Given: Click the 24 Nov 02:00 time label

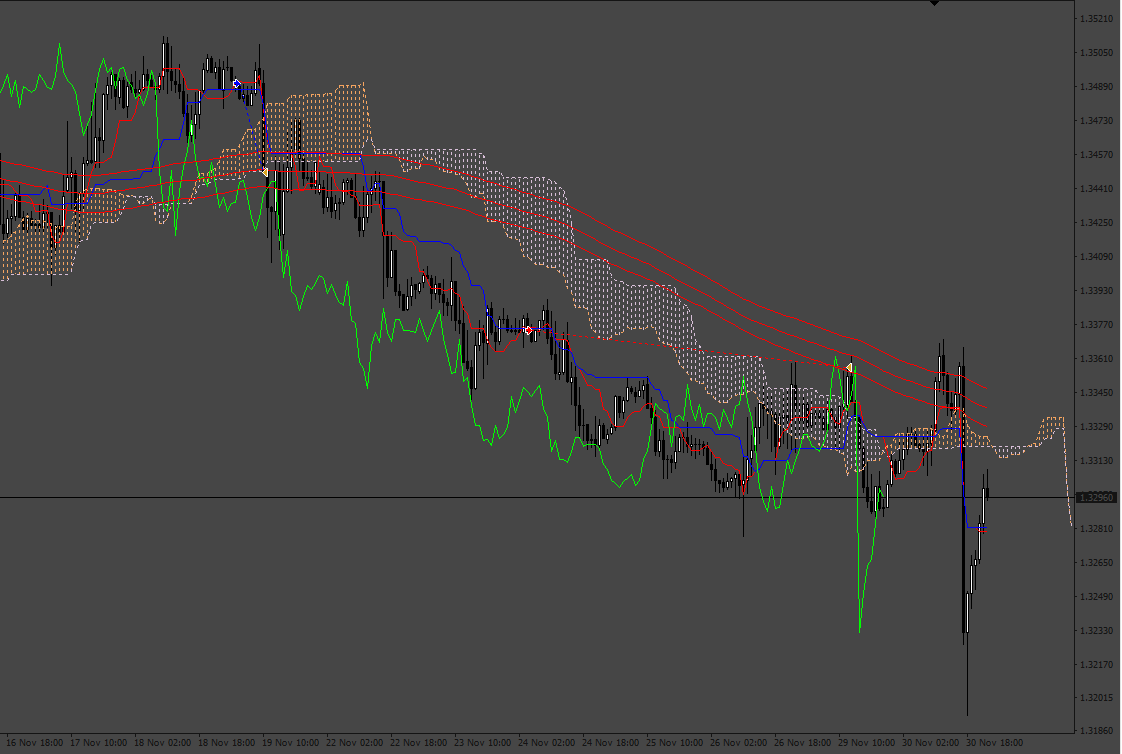Looking at the screenshot, I should point(547,743).
